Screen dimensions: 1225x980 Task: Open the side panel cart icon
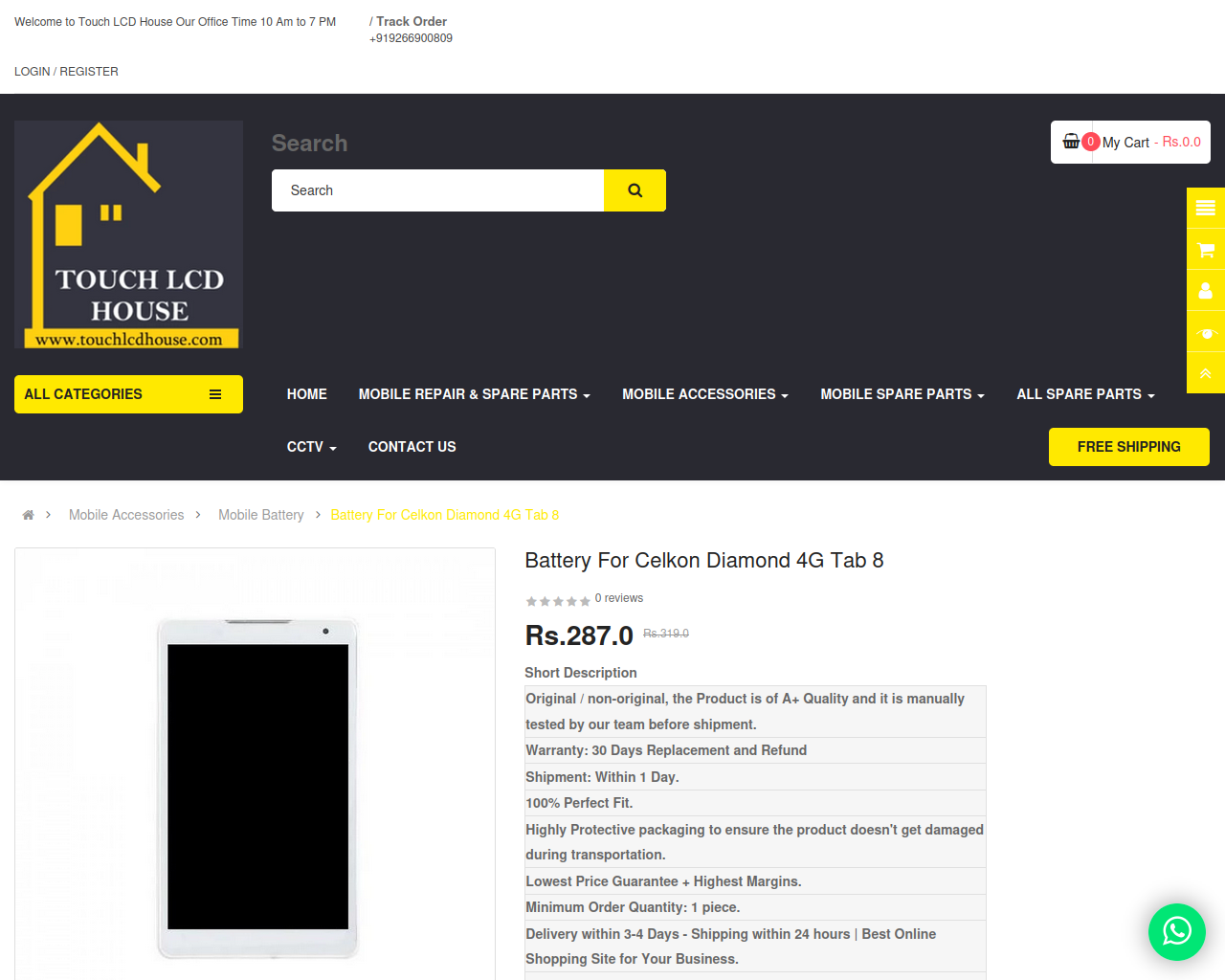pyautogui.click(x=1206, y=250)
